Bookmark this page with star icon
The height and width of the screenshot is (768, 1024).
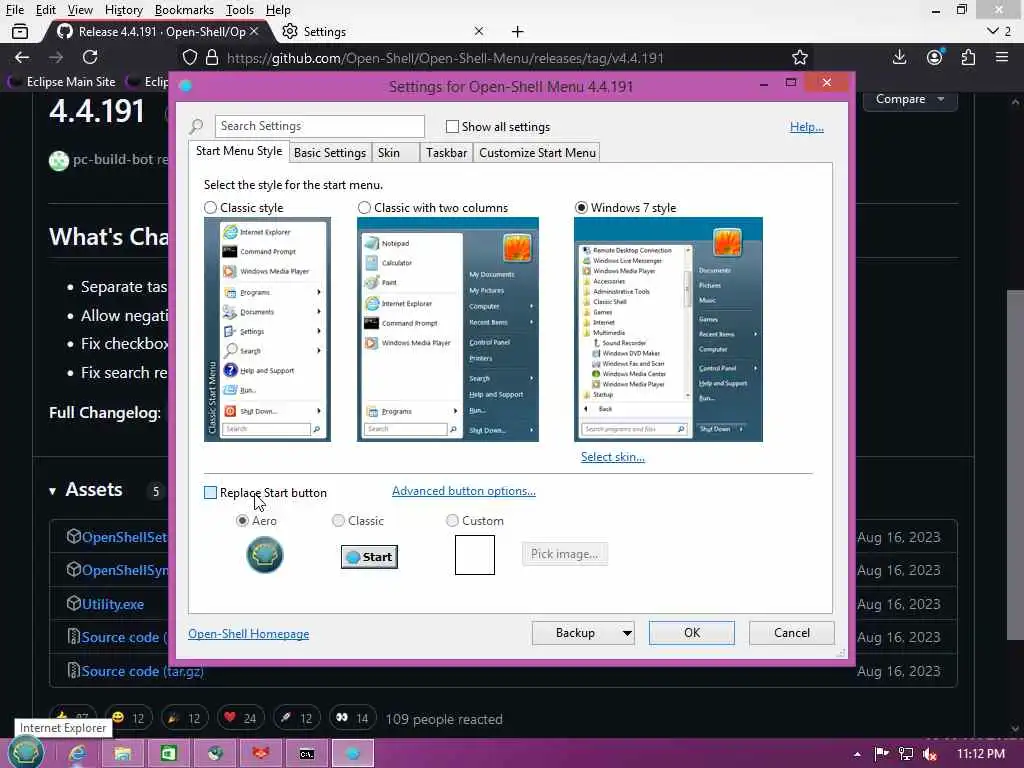799,57
